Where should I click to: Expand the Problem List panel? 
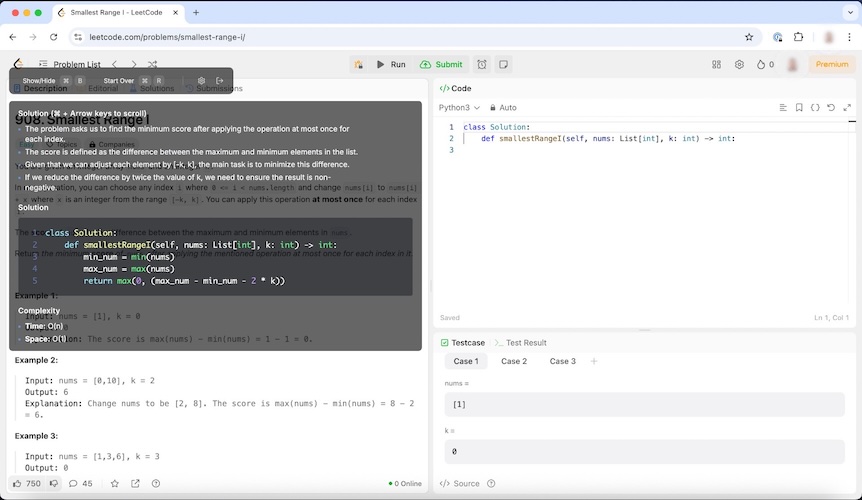76,64
